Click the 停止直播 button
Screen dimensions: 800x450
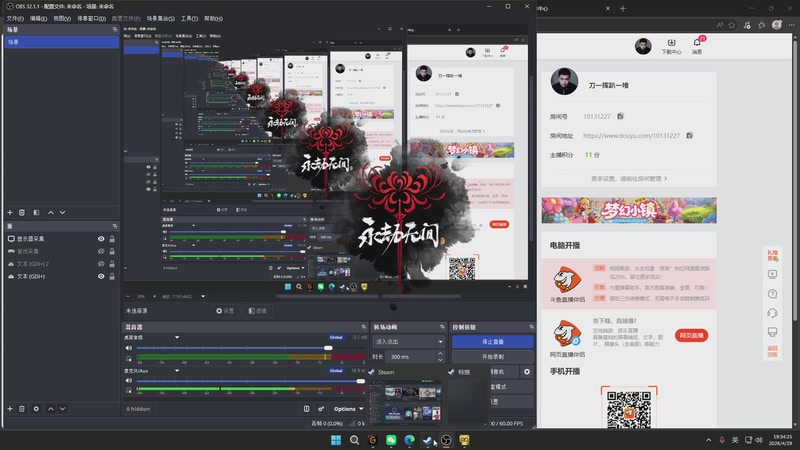click(x=493, y=341)
